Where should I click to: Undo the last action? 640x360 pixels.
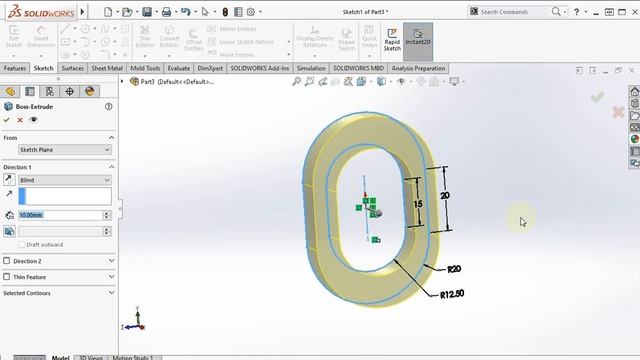pos(186,12)
